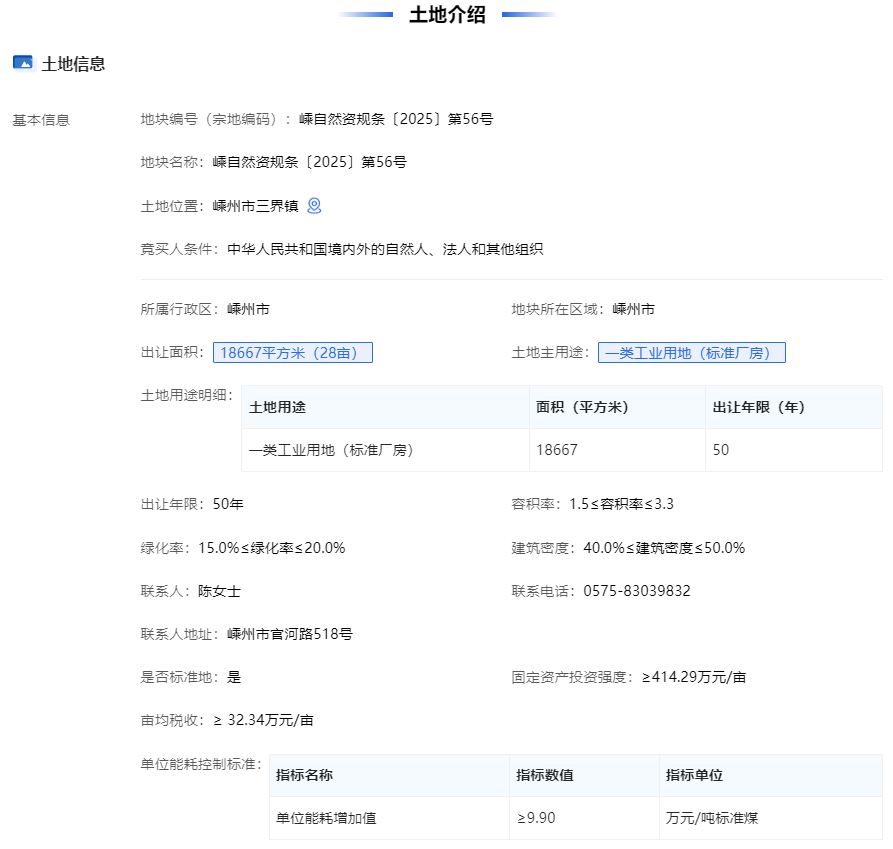This screenshot has width=893, height=849.
Task: Click the 土地用途 table column header
Action: (x=277, y=407)
